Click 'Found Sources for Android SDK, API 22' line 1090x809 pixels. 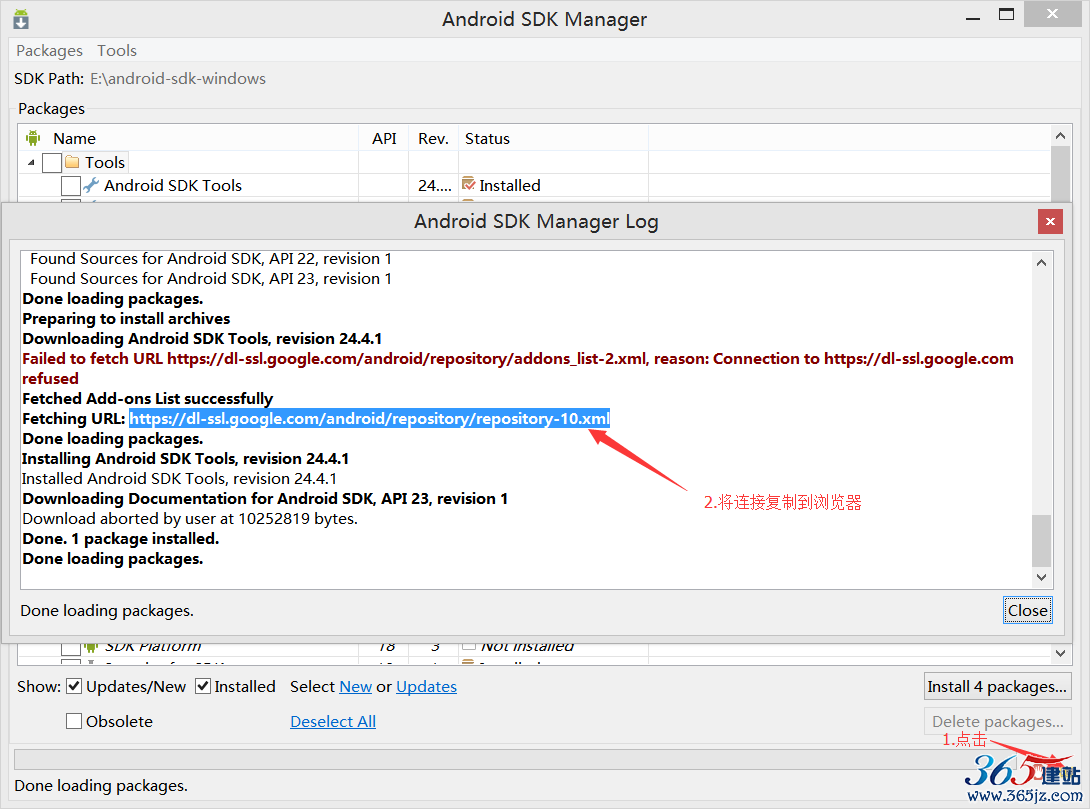(211, 259)
